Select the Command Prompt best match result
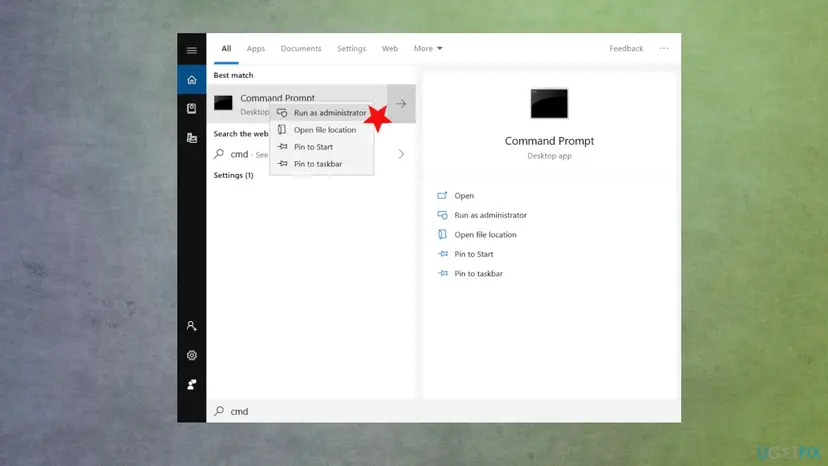 [297, 104]
